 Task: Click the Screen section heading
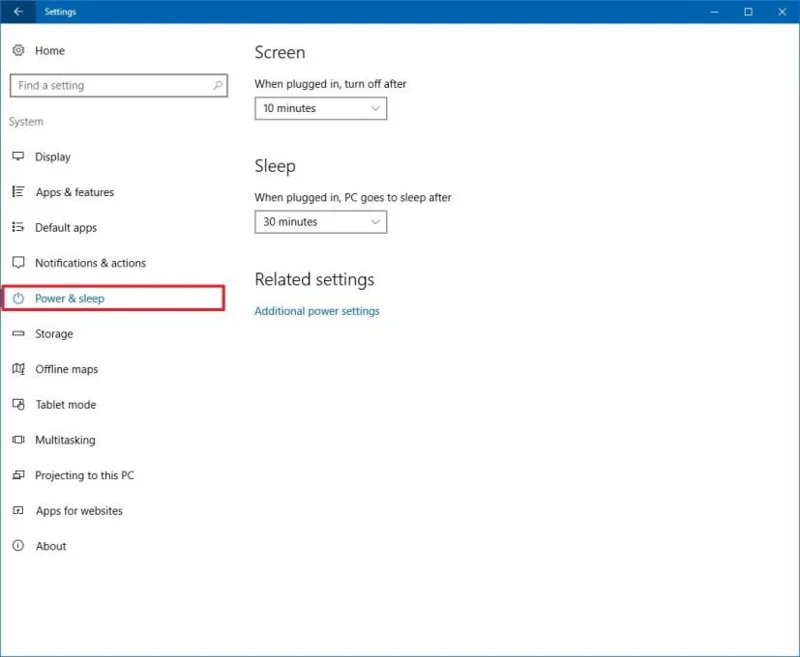(x=280, y=52)
